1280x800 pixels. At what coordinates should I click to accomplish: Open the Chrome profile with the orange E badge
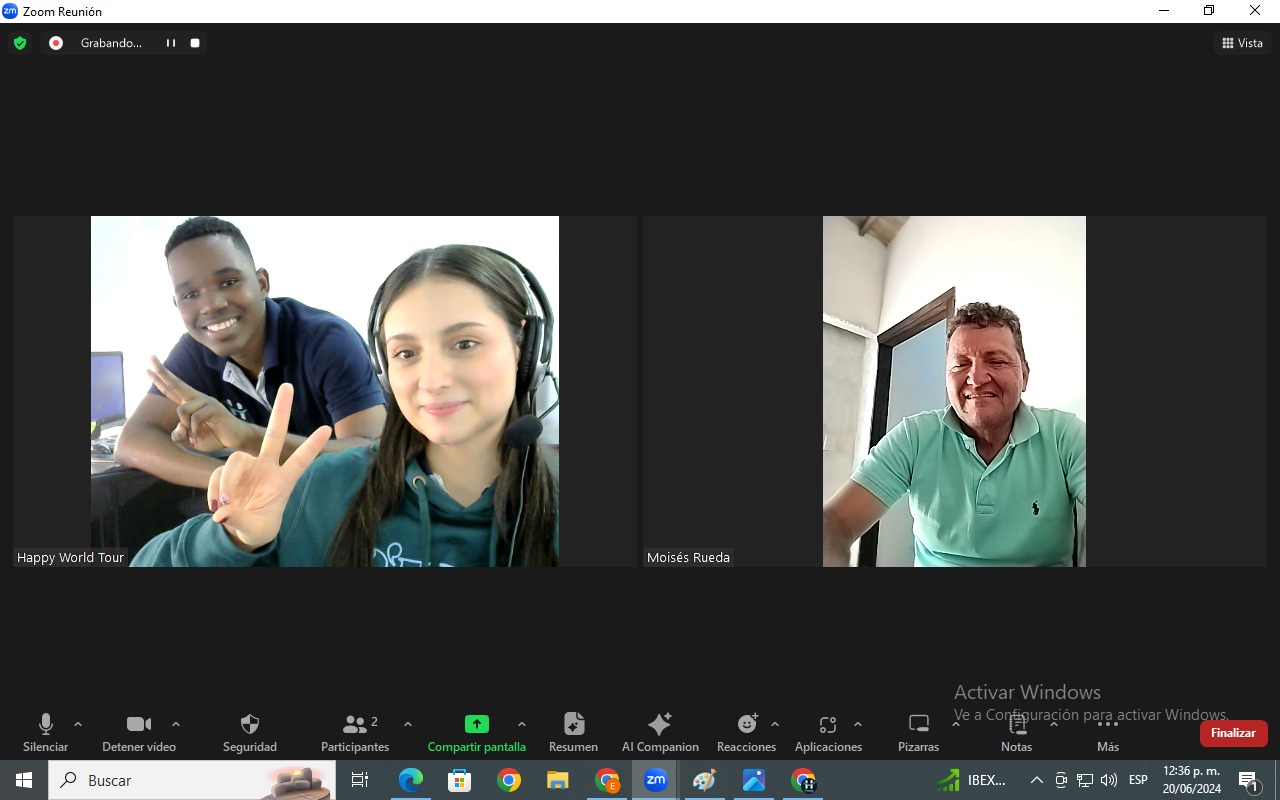[x=607, y=780]
